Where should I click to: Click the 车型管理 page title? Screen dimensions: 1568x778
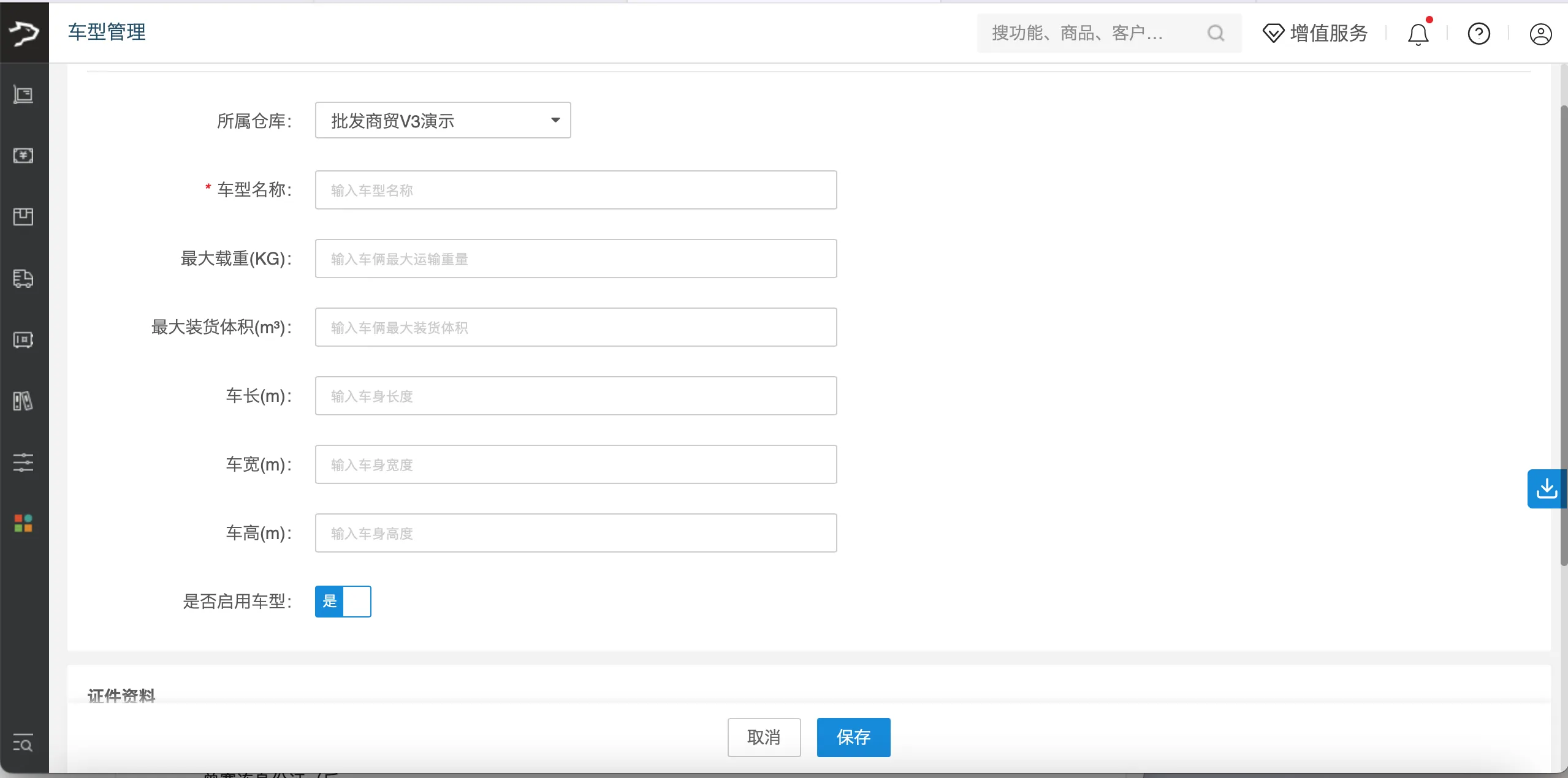(x=106, y=32)
